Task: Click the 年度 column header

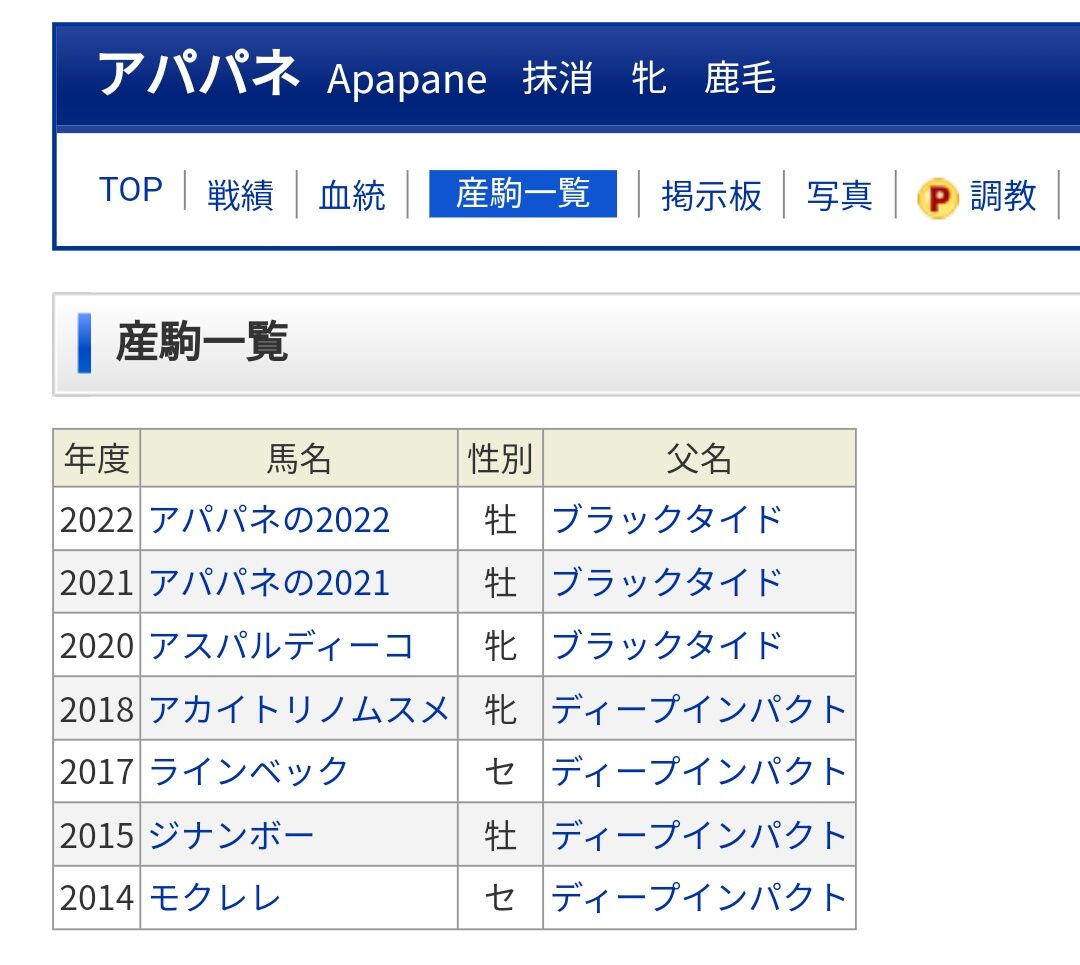Action: pyautogui.click(x=96, y=458)
